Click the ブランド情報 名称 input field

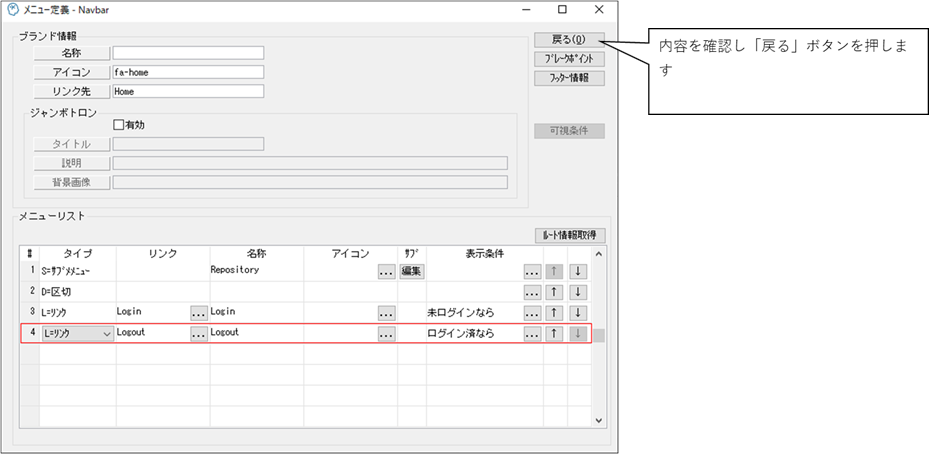tap(188, 53)
